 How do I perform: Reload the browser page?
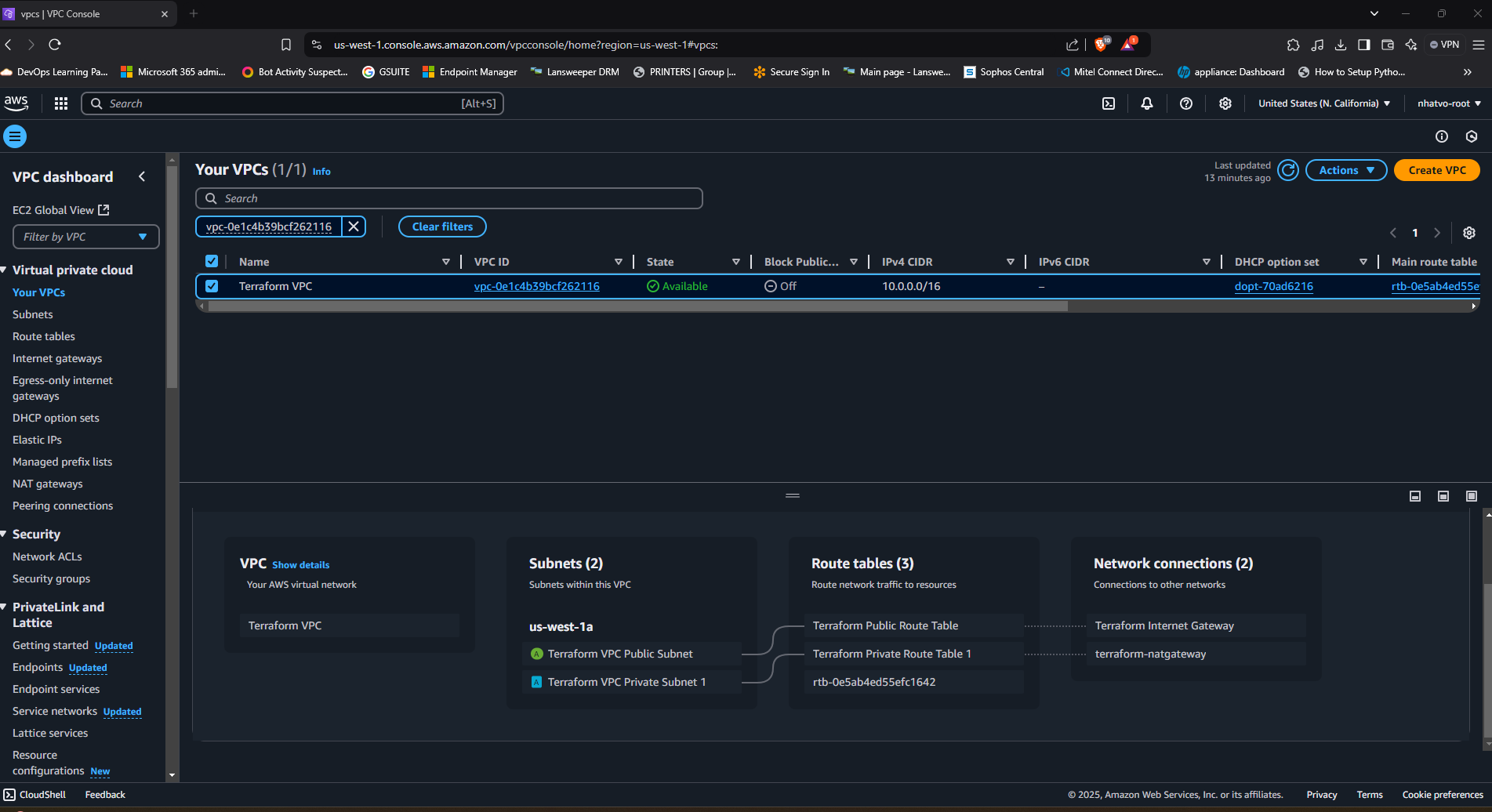click(x=55, y=45)
